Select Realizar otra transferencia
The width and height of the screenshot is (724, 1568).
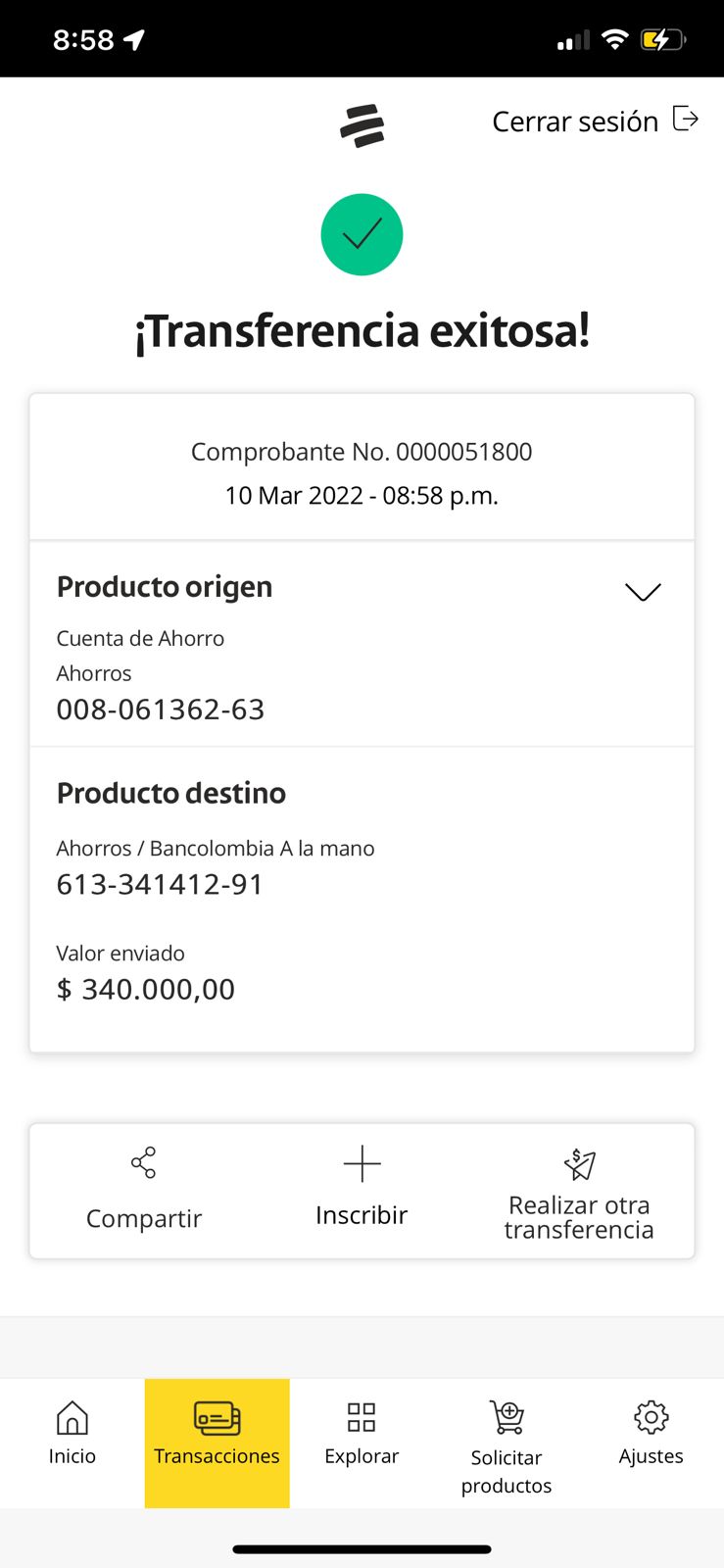(579, 1217)
